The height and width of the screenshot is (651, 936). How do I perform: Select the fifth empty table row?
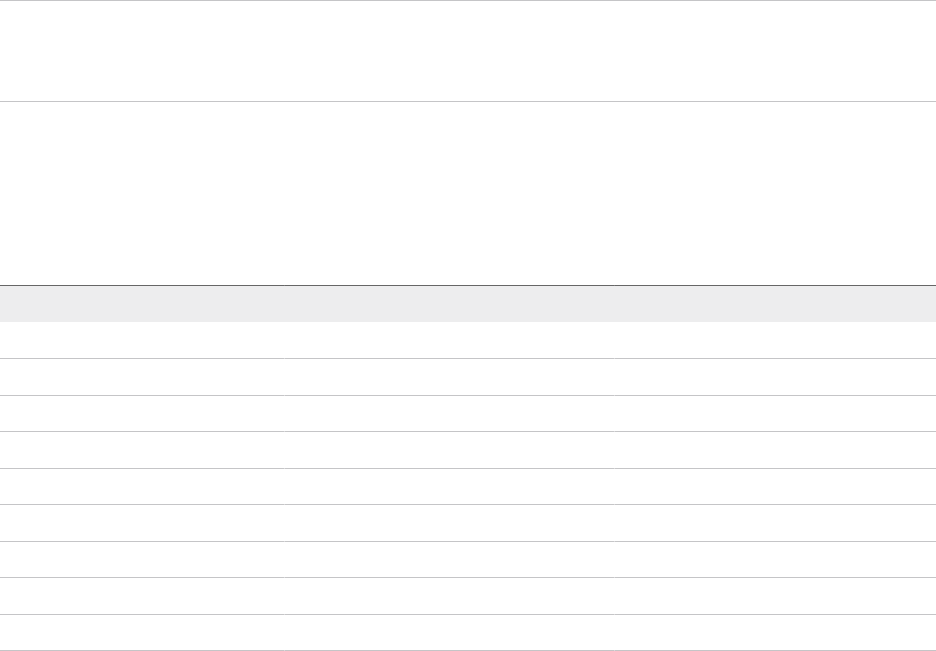468,486
